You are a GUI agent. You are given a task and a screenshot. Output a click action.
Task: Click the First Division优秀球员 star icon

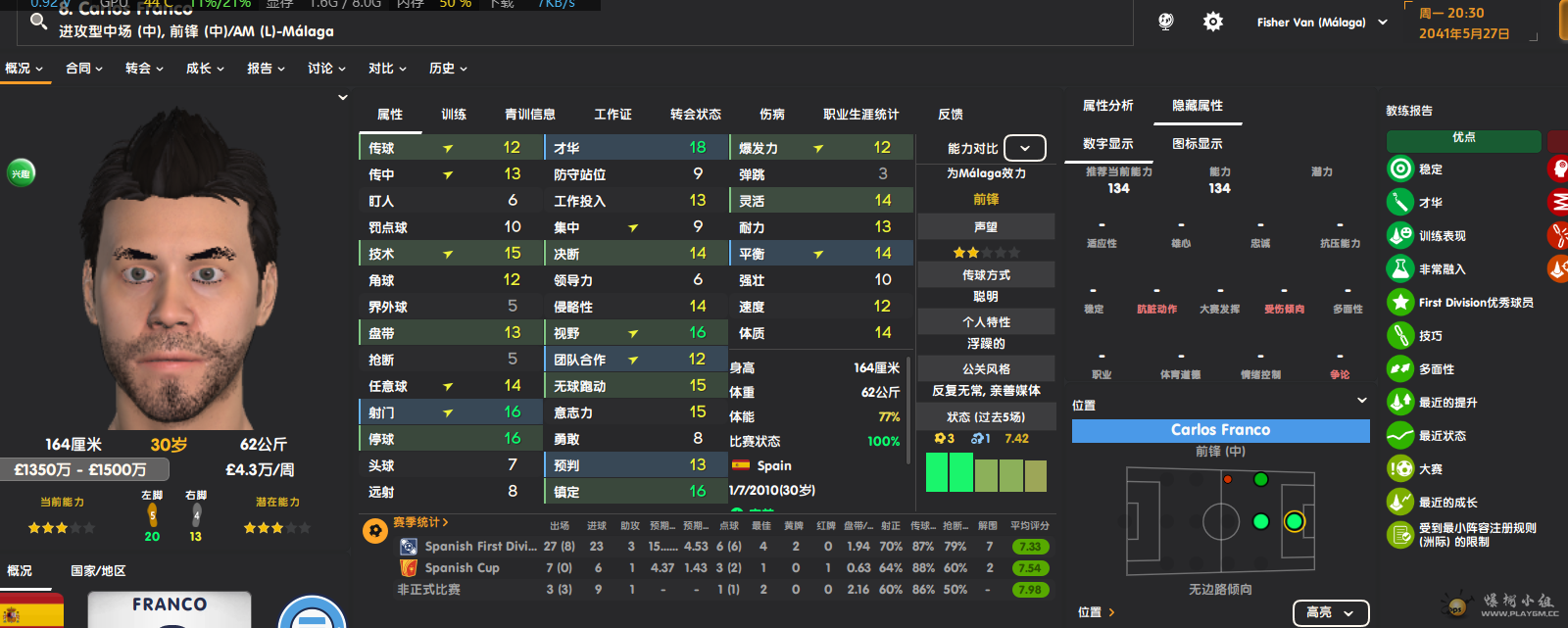click(1400, 302)
